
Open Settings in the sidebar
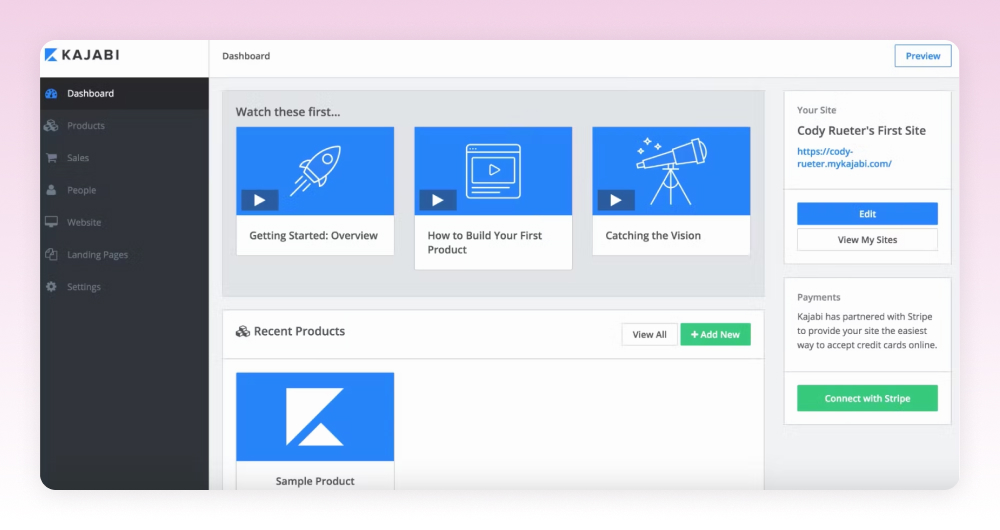[124, 286]
